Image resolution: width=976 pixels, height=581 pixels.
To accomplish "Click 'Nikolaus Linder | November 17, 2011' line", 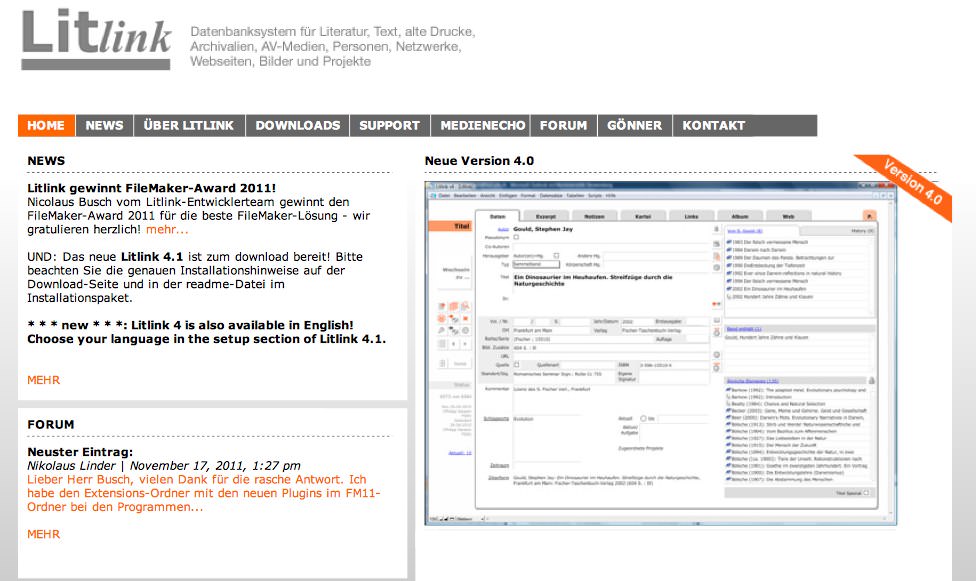I will 164,466.
